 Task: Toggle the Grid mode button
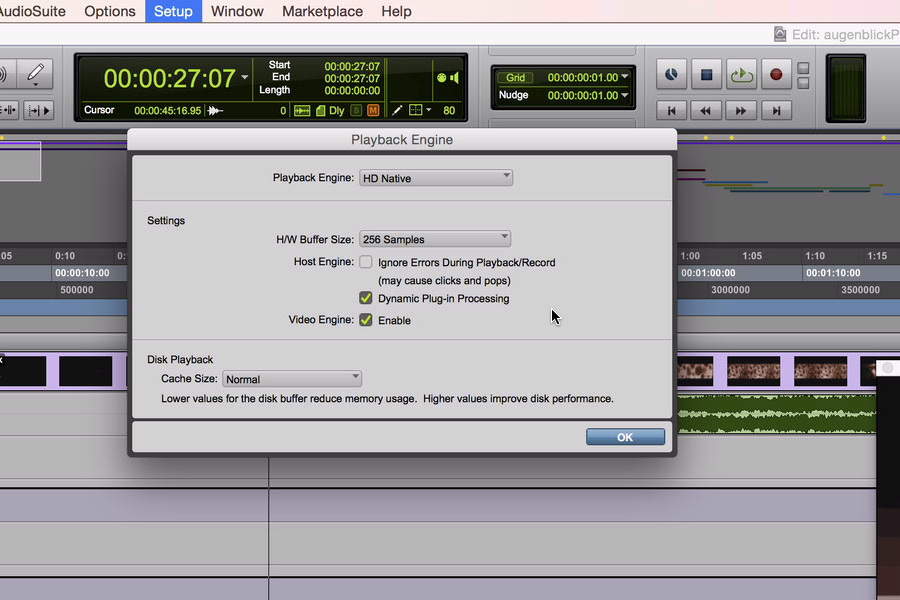coord(515,77)
